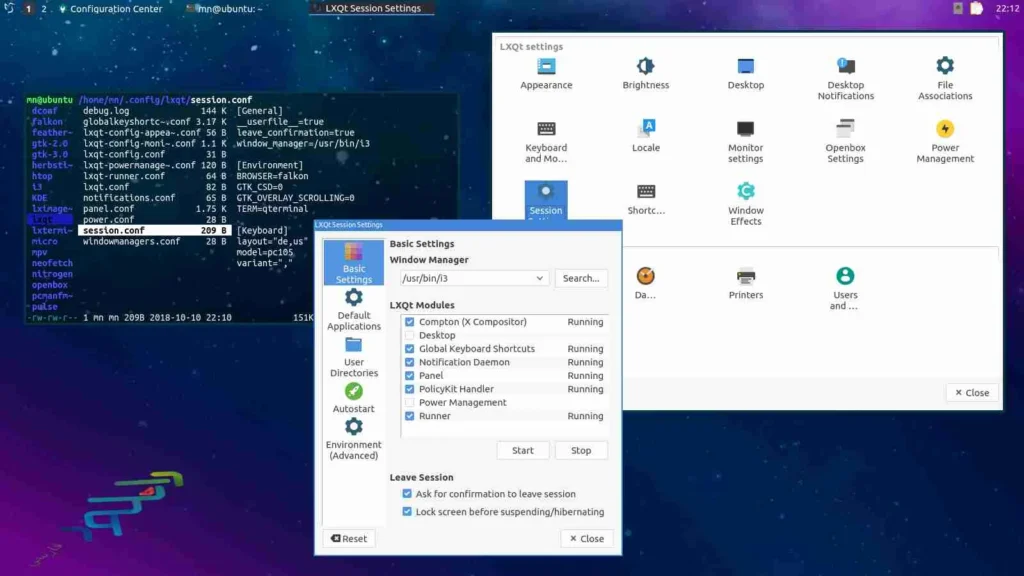Screen dimensions: 1024x576
Task: Expand the Window Manager combo box
Action: (473, 278)
